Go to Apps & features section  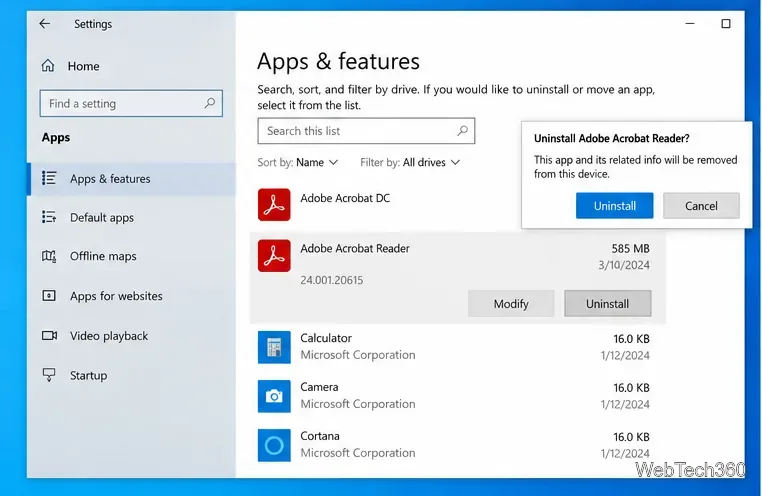click(132, 179)
